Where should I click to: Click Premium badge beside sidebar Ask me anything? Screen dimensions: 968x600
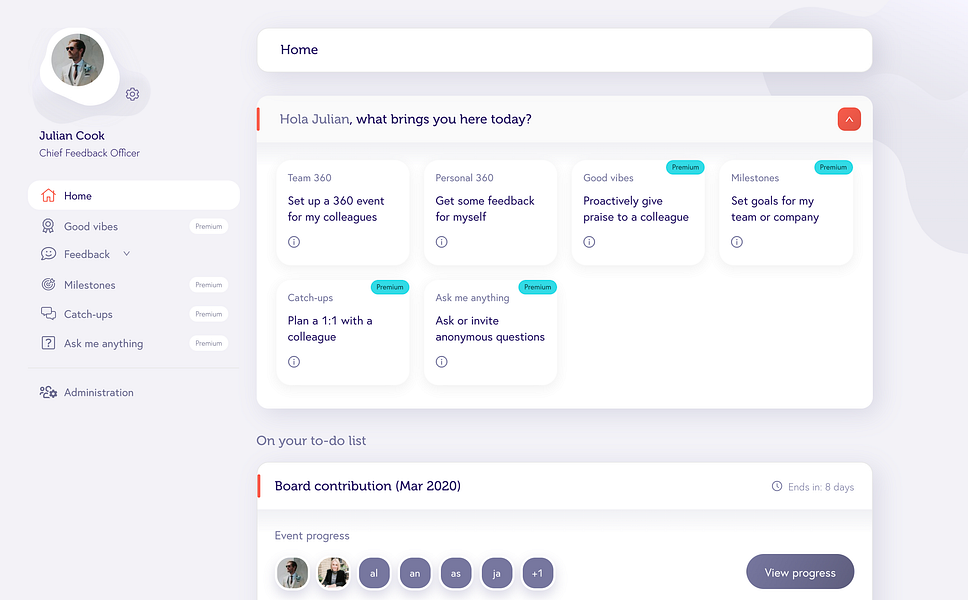pyautogui.click(x=209, y=343)
